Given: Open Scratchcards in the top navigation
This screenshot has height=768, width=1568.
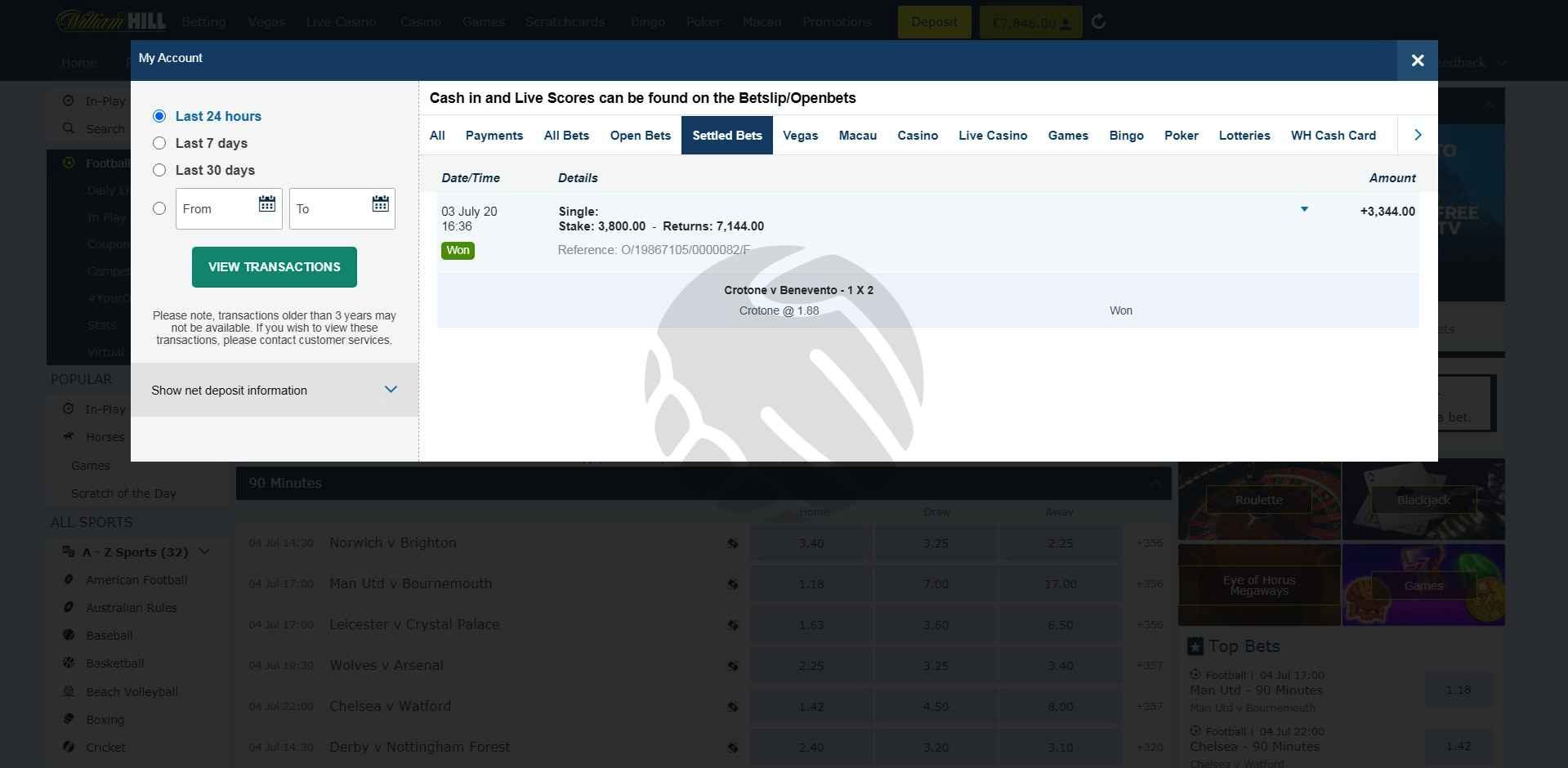Looking at the screenshot, I should tap(565, 22).
